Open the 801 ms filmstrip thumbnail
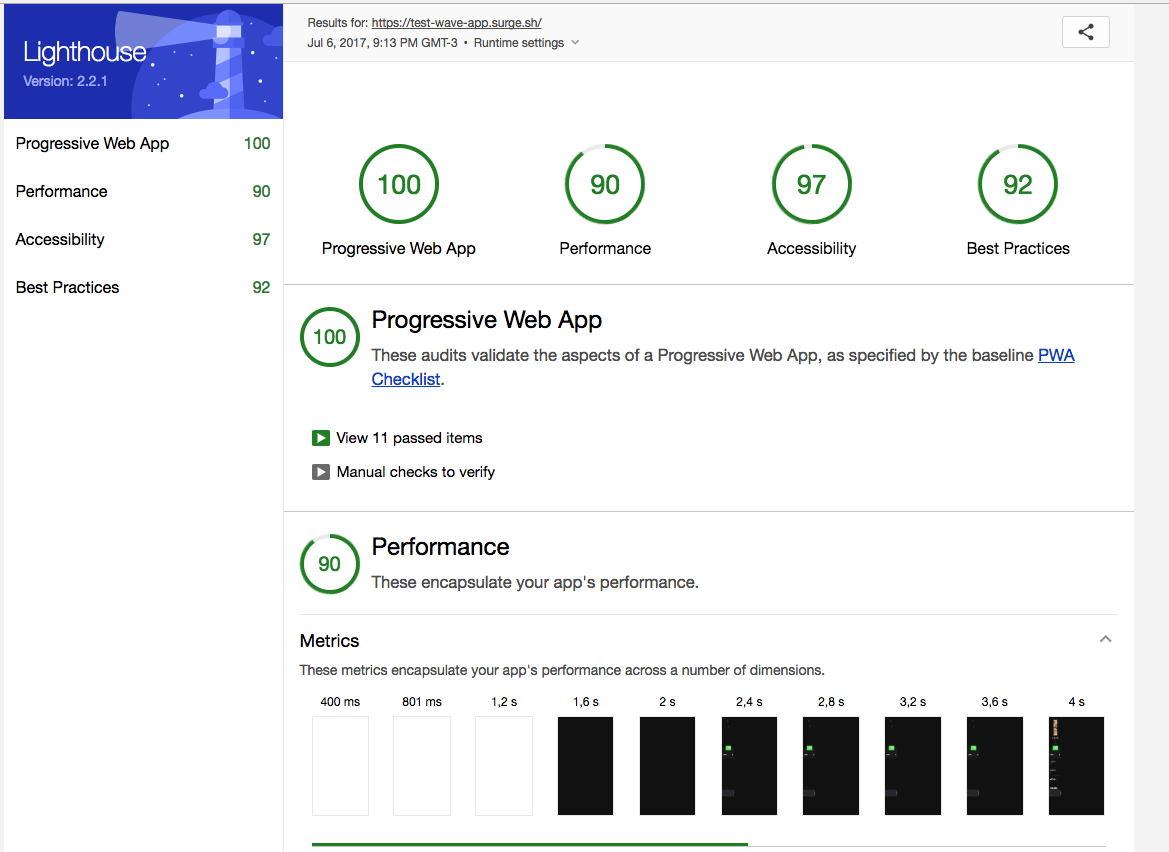The width and height of the screenshot is (1169, 852). (x=422, y=766)
